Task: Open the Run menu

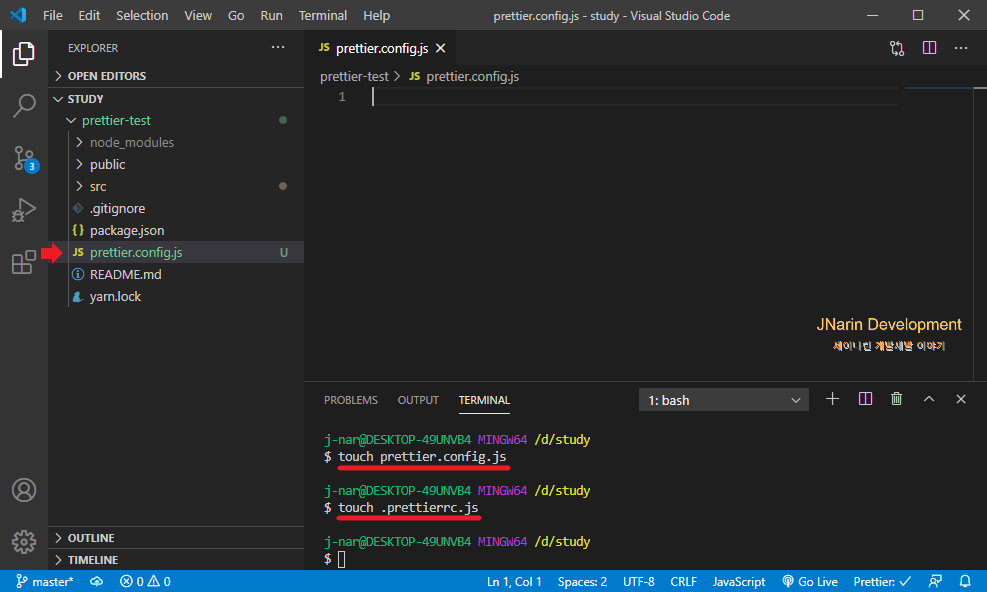Action: click(x=271, y=15)
